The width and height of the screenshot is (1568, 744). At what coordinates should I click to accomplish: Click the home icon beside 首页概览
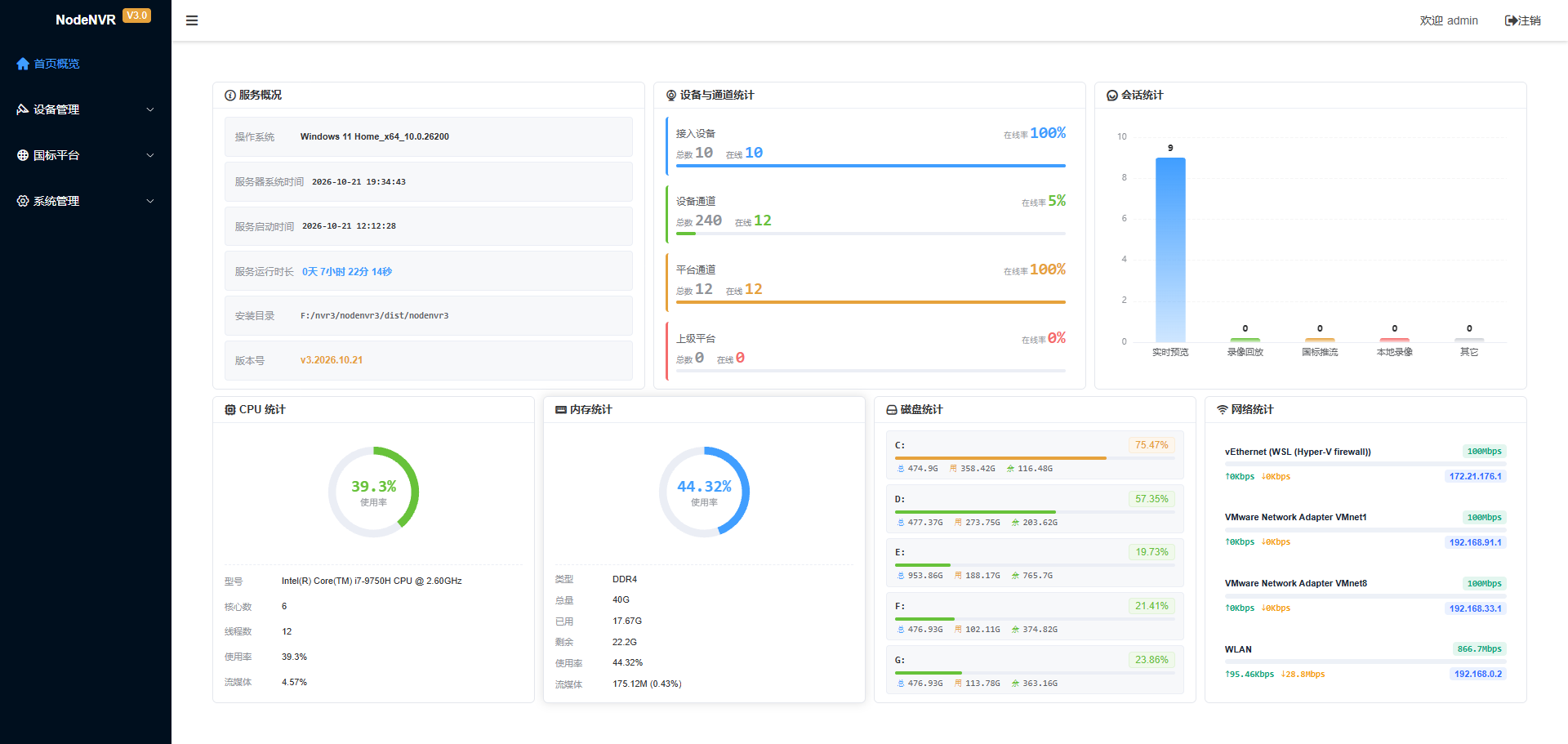(x=23, y=64)
